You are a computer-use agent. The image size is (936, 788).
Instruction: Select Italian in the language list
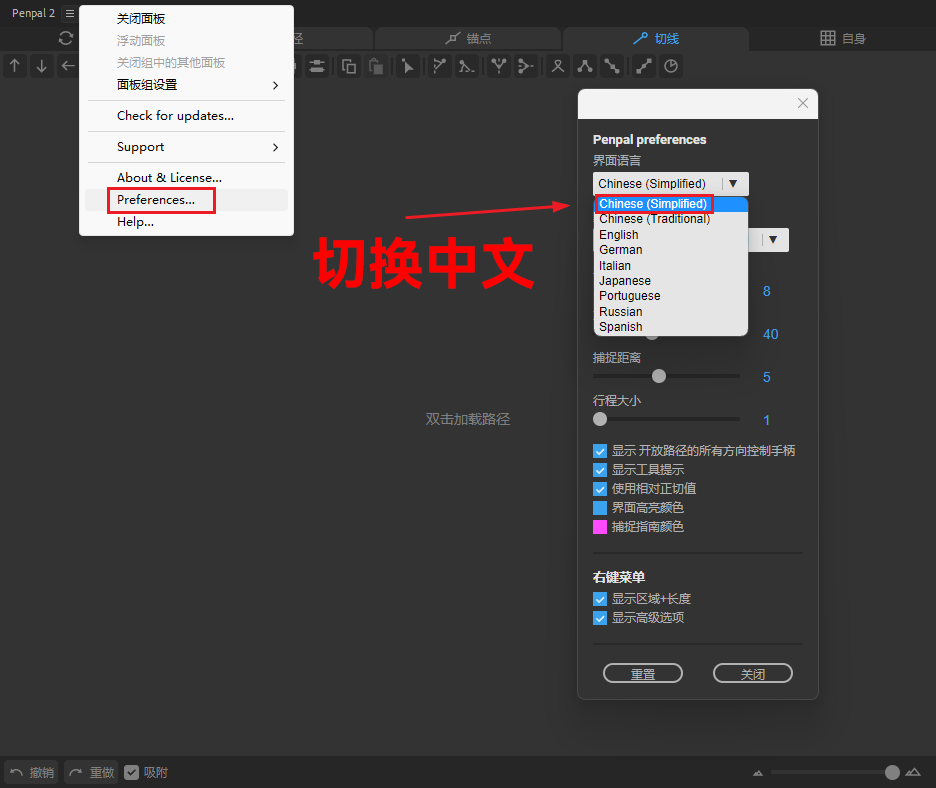[670, 266]
